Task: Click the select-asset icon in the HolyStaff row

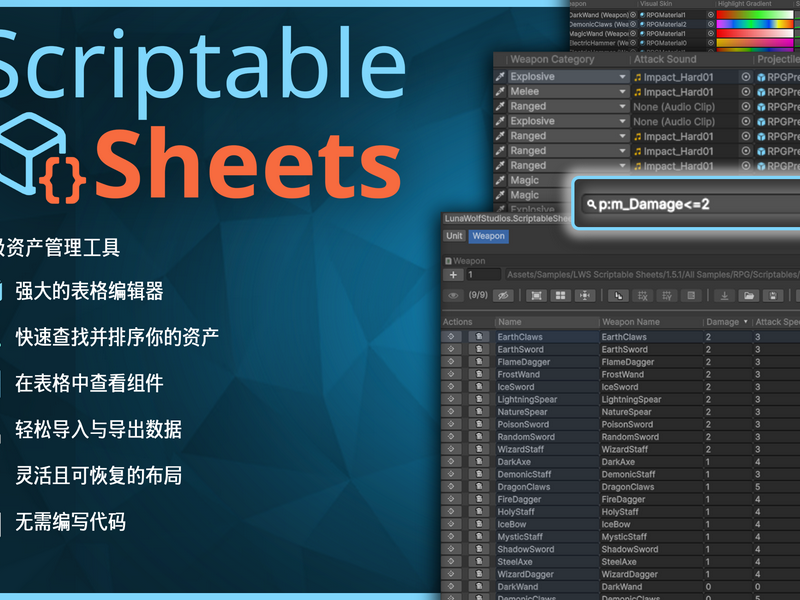Action: coord(451,512)
